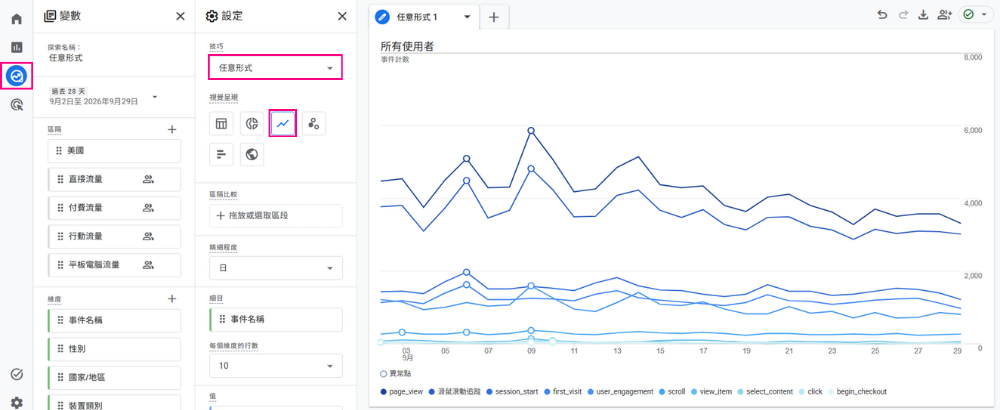Toggle click legend series
The image size is (1000, 410).
811,392
